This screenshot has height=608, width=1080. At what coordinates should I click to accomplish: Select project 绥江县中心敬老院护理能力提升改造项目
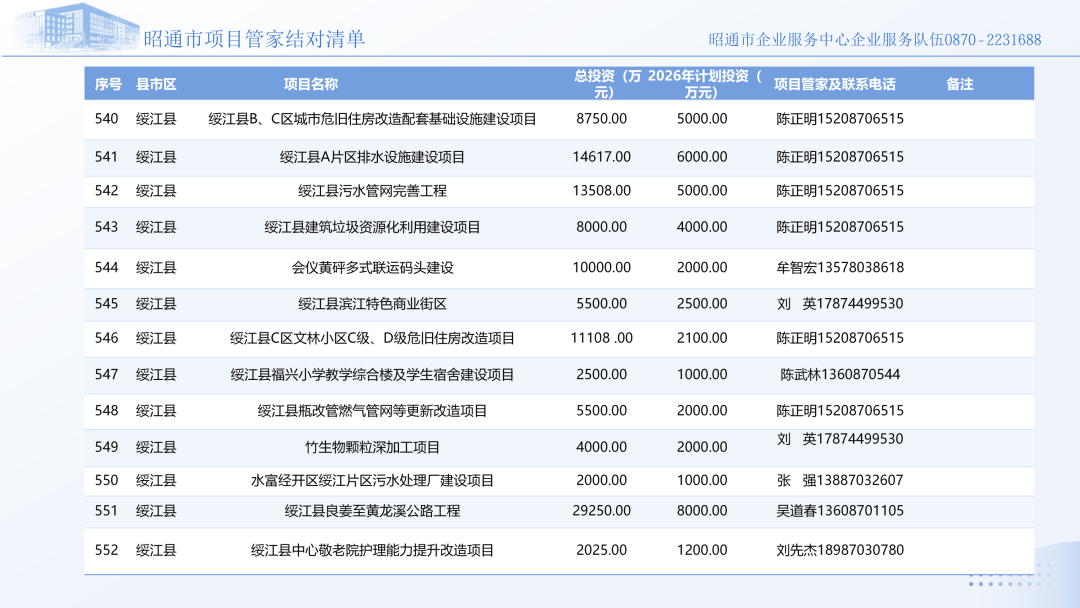pos(373,550)
